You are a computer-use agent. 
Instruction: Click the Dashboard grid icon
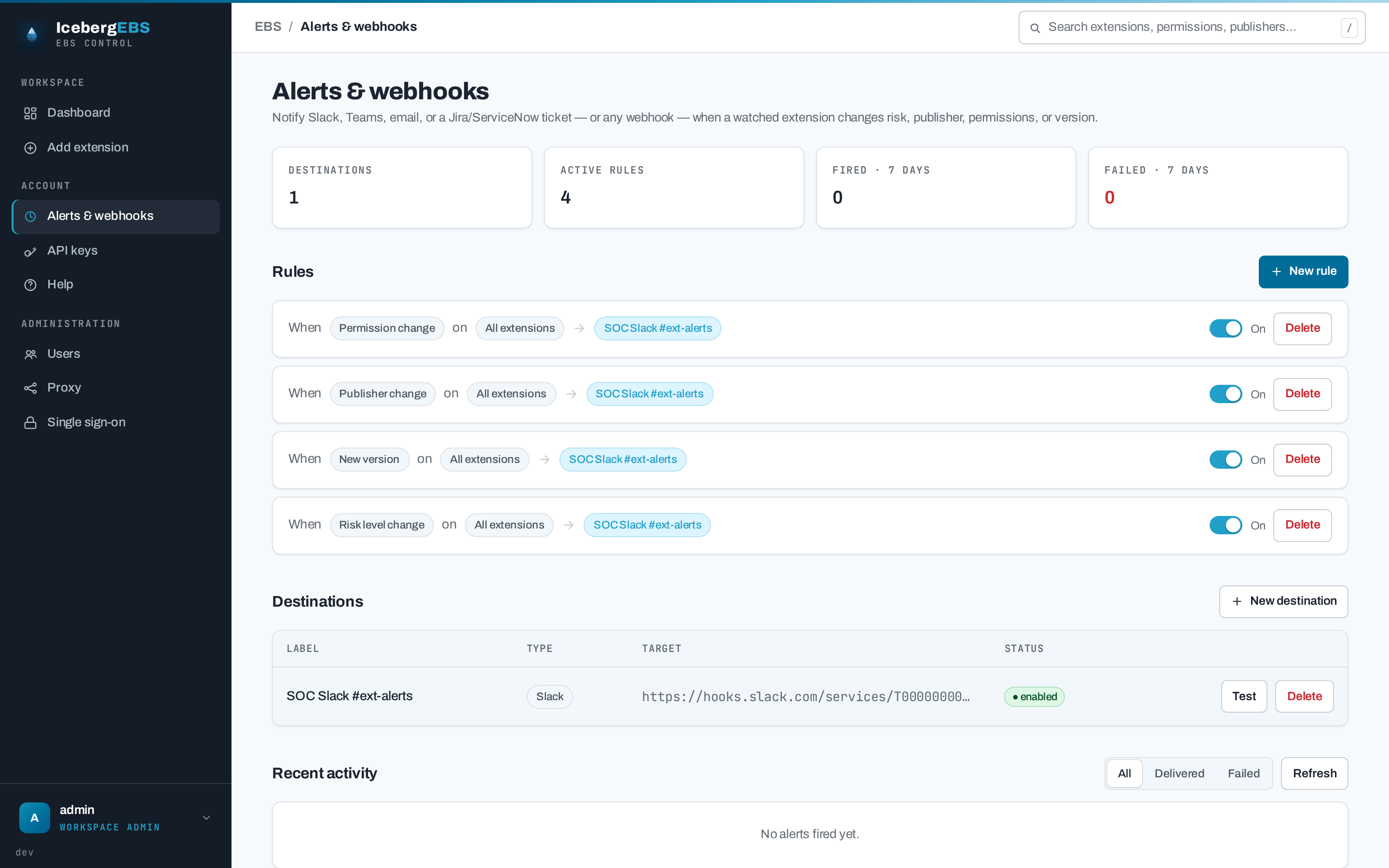click(x=30, y=113)
